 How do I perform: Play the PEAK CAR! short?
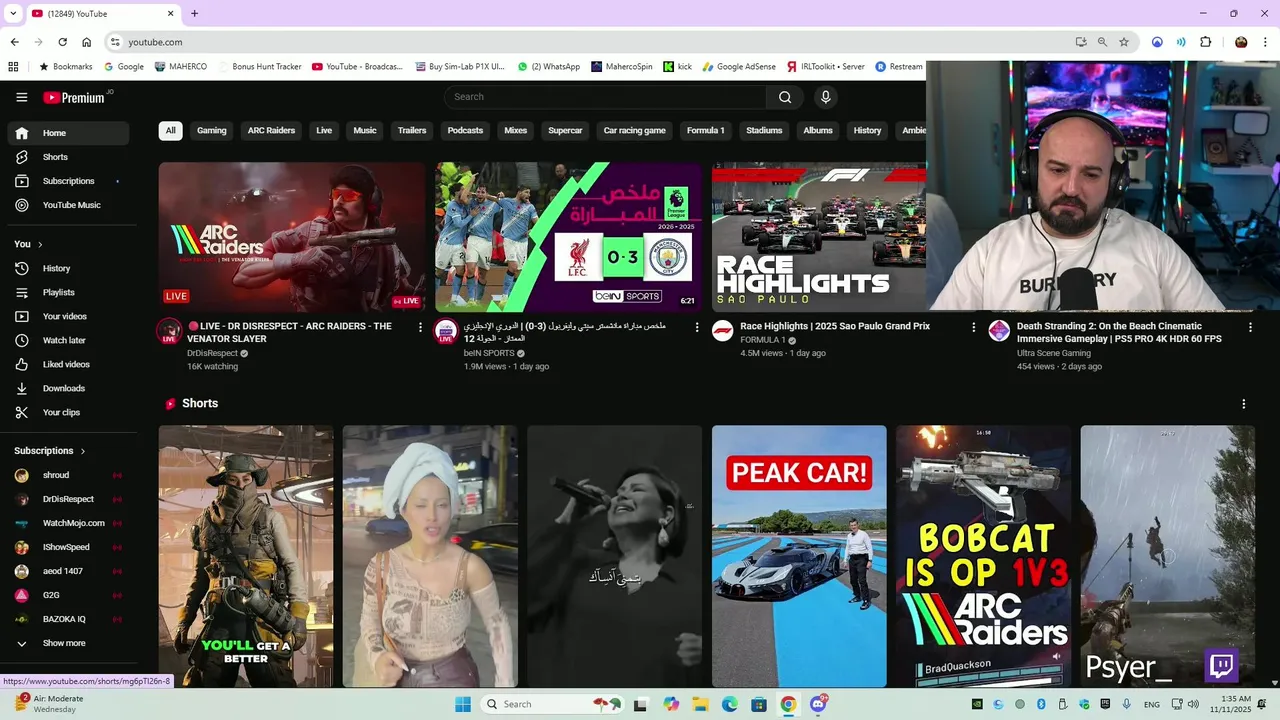pos(799,556)
